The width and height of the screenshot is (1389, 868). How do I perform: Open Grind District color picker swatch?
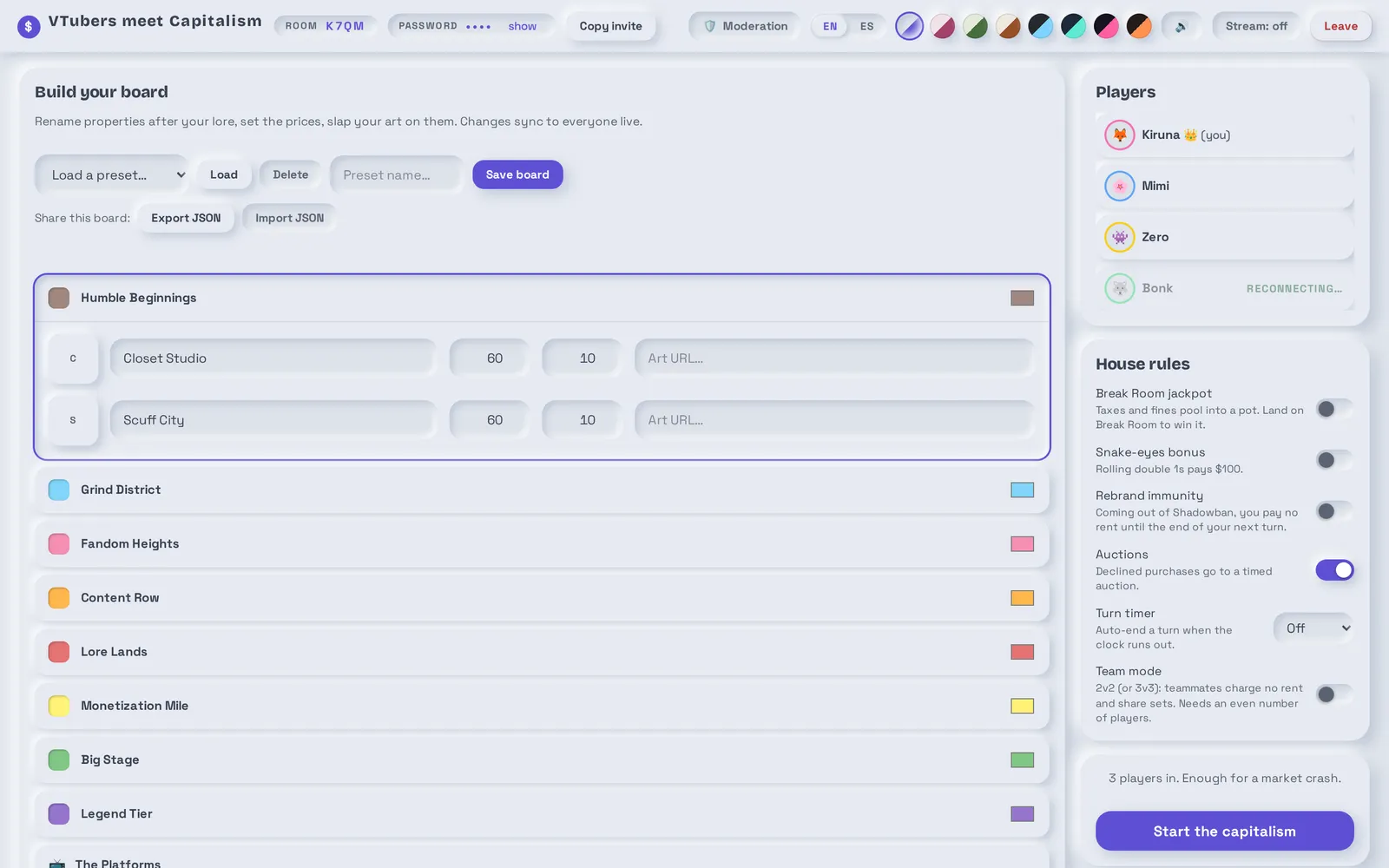(x=1023, y=490)
